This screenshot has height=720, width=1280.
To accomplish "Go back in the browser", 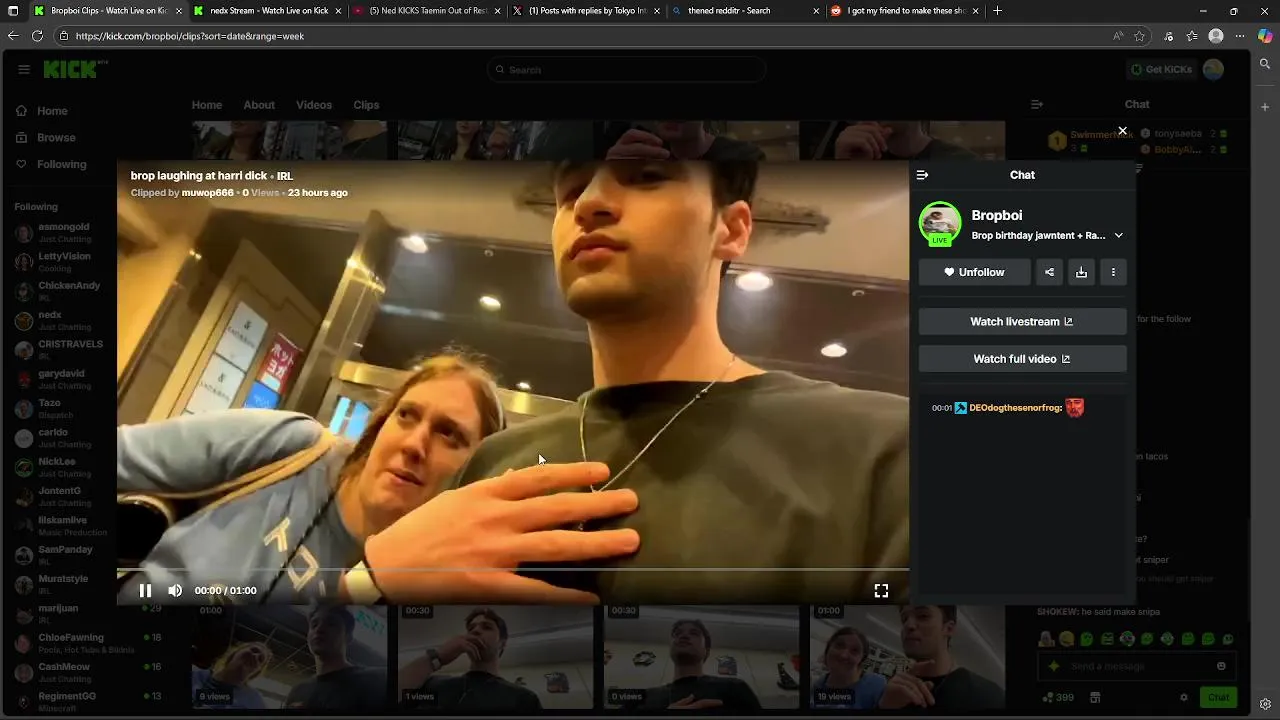I will click(13, 36).
